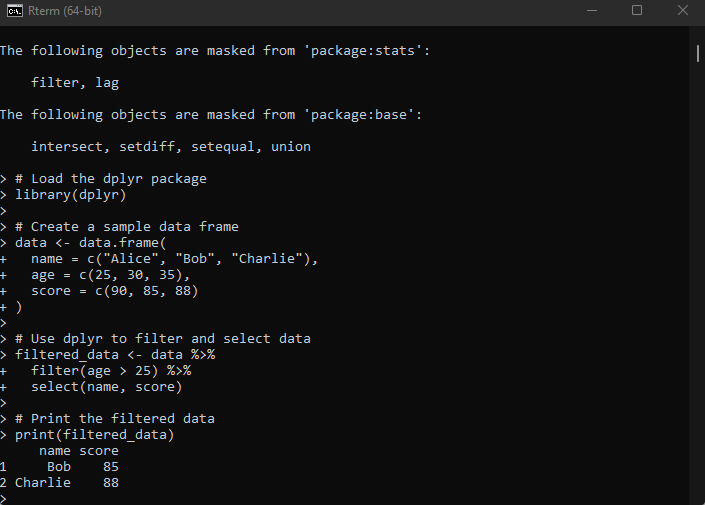Click the "# Load the dplyr package" comment
The height and width of the screenshot is (505, 705).
[x=110, y=179]
